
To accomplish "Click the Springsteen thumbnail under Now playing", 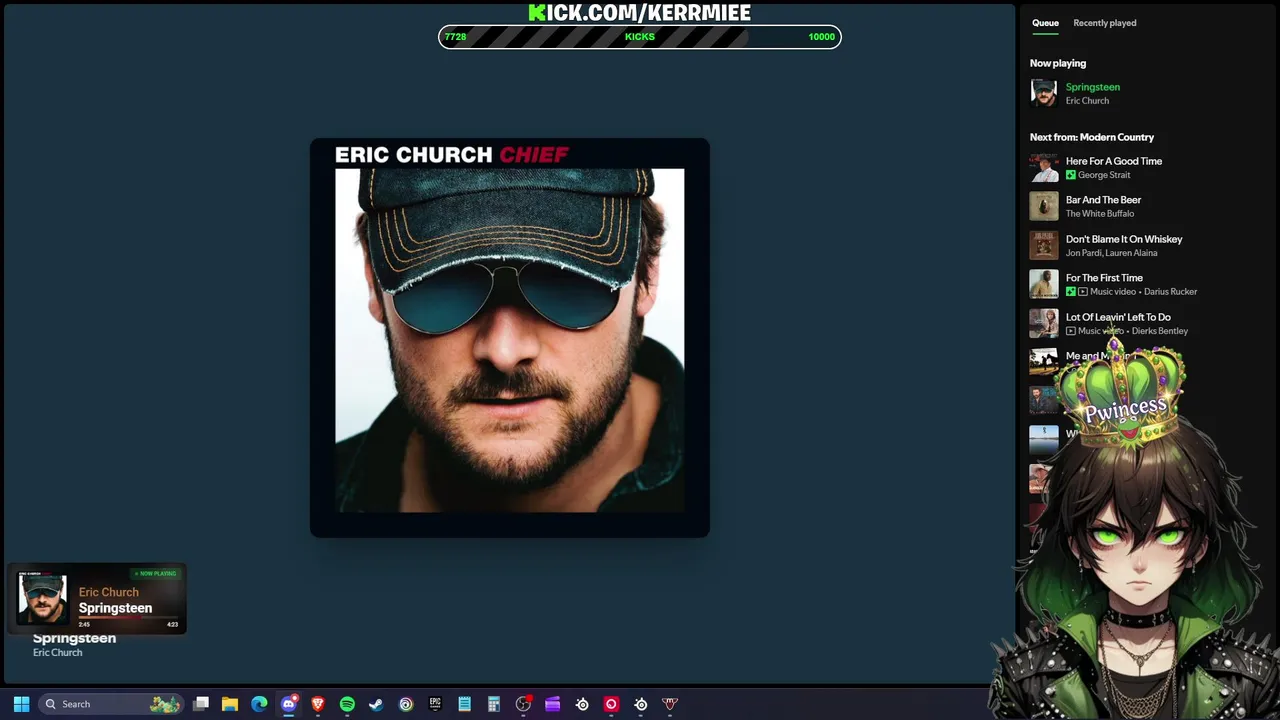I will [x=1044, y=93].
